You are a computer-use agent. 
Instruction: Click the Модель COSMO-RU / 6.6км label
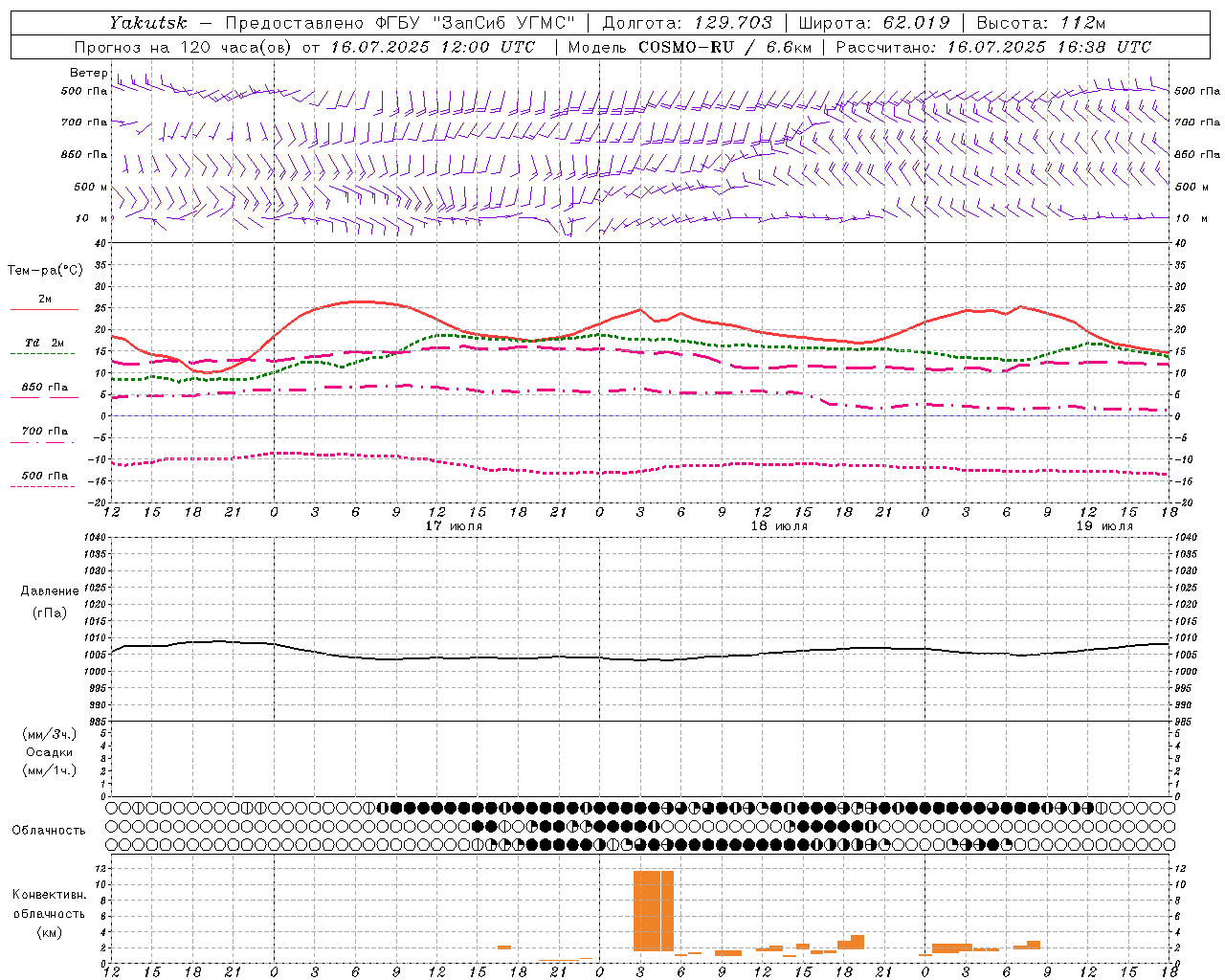689,47
